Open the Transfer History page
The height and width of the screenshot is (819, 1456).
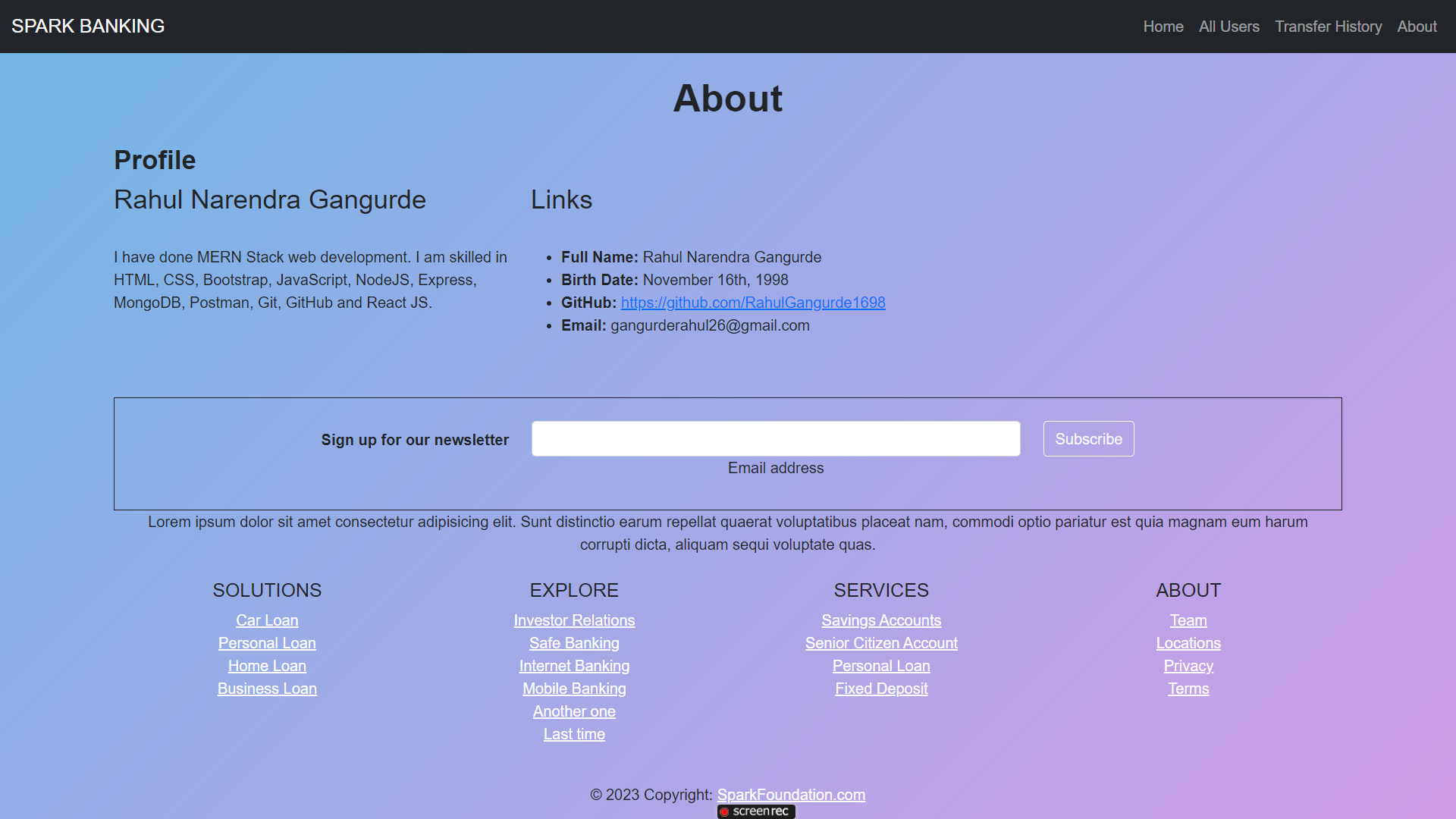pos(1329,26)
